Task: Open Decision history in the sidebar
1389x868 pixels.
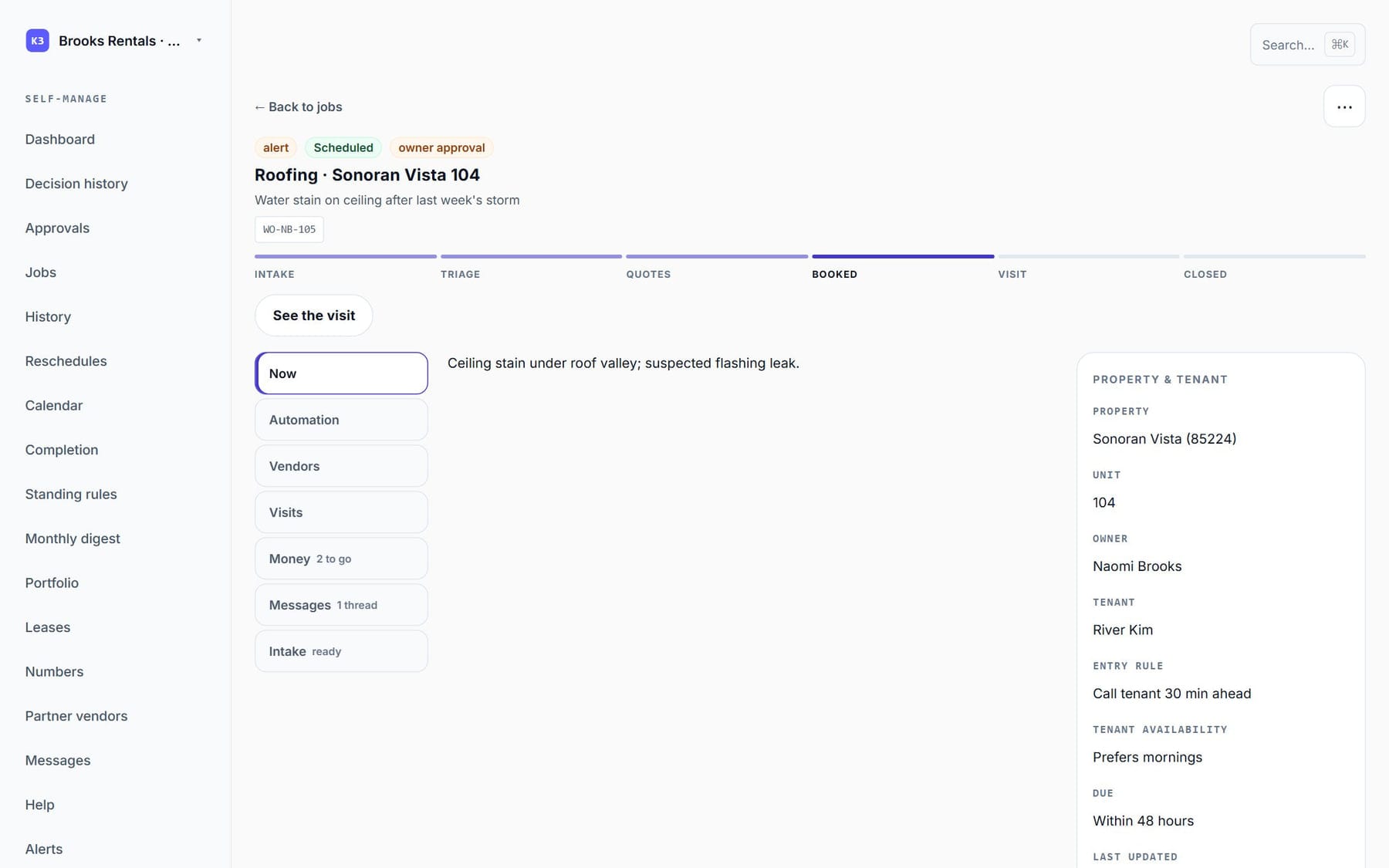Action: (76, 184)
